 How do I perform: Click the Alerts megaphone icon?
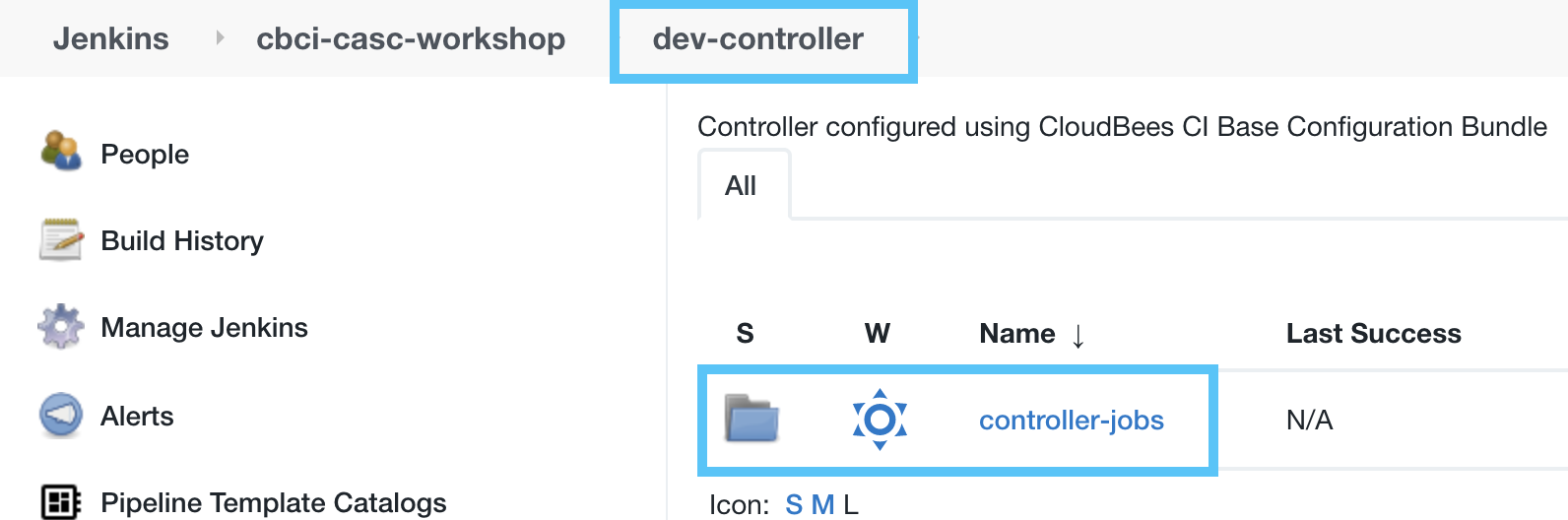61,416
